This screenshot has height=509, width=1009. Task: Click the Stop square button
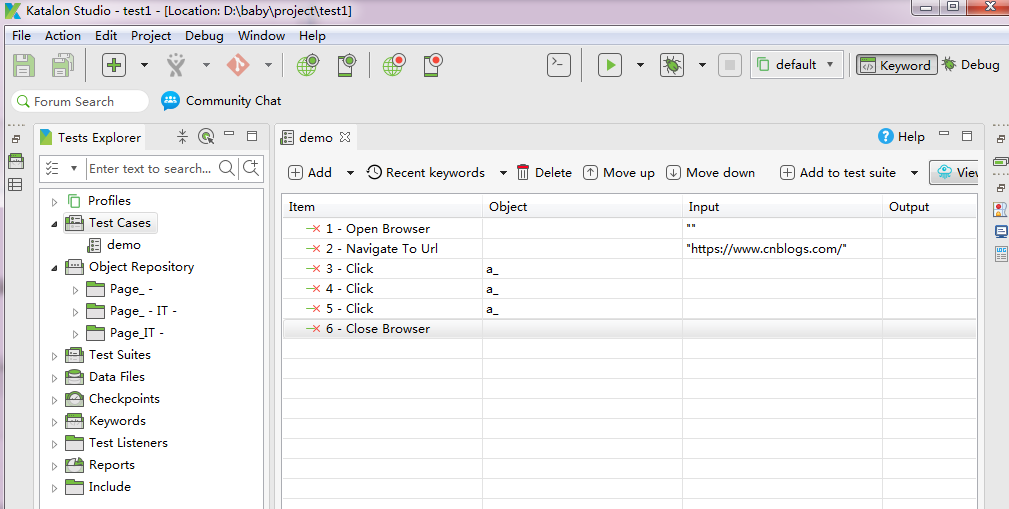[730, 65]
